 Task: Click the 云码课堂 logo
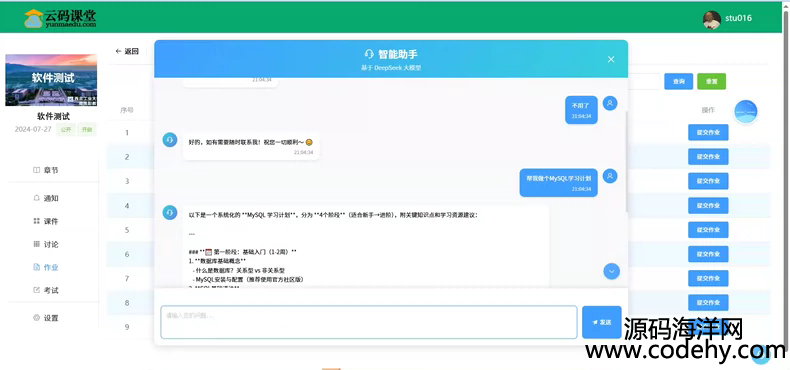tap(60, 18)
